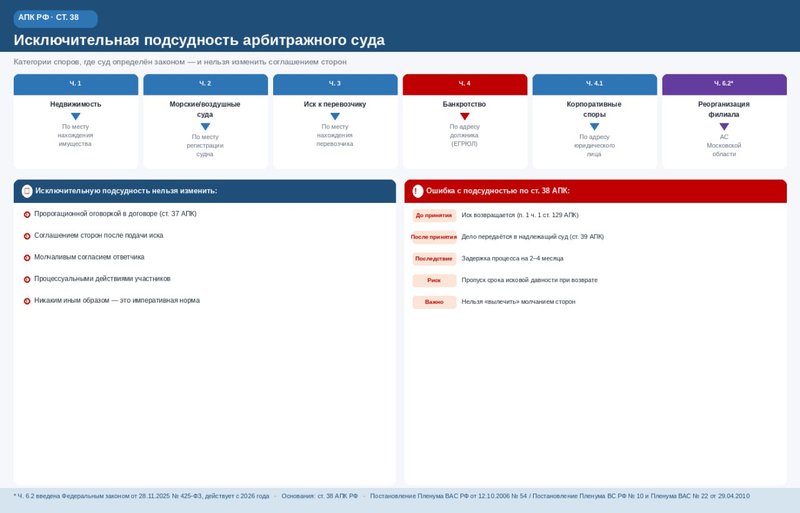
Task: Click the Иск к перевозчику card title
Action: 335,104
